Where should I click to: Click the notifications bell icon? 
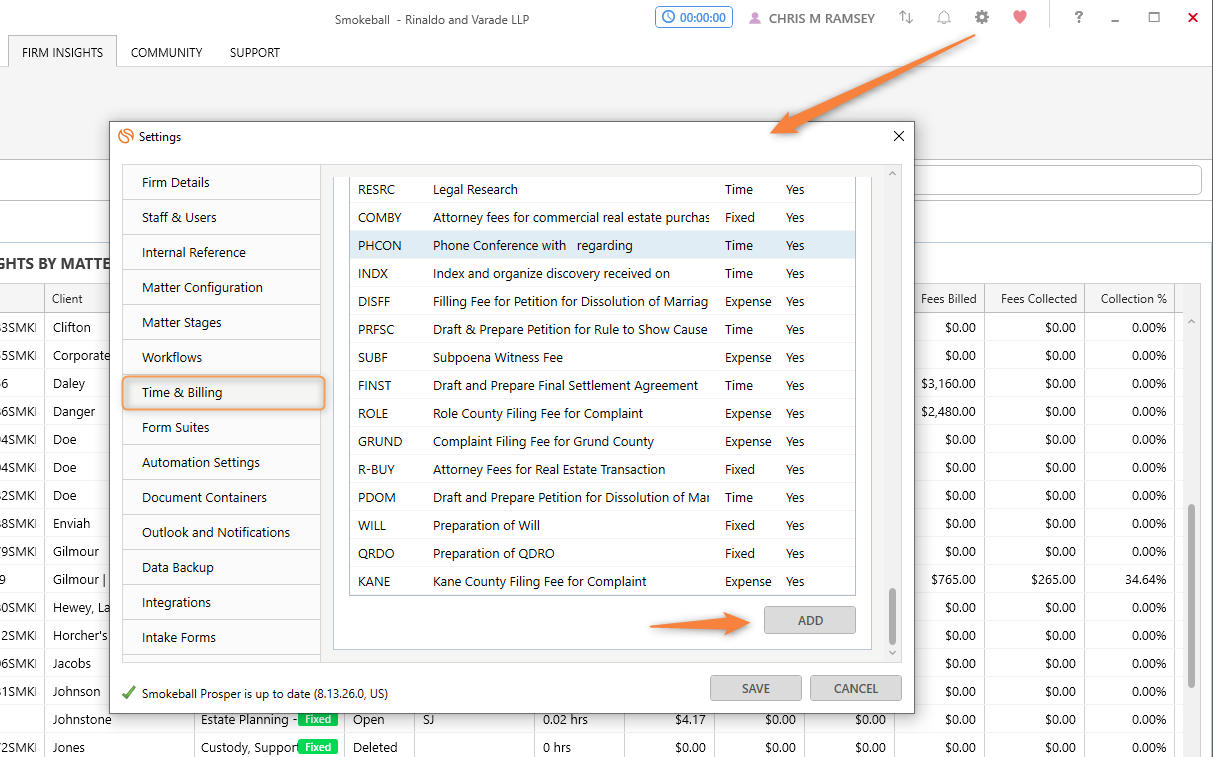943,17
